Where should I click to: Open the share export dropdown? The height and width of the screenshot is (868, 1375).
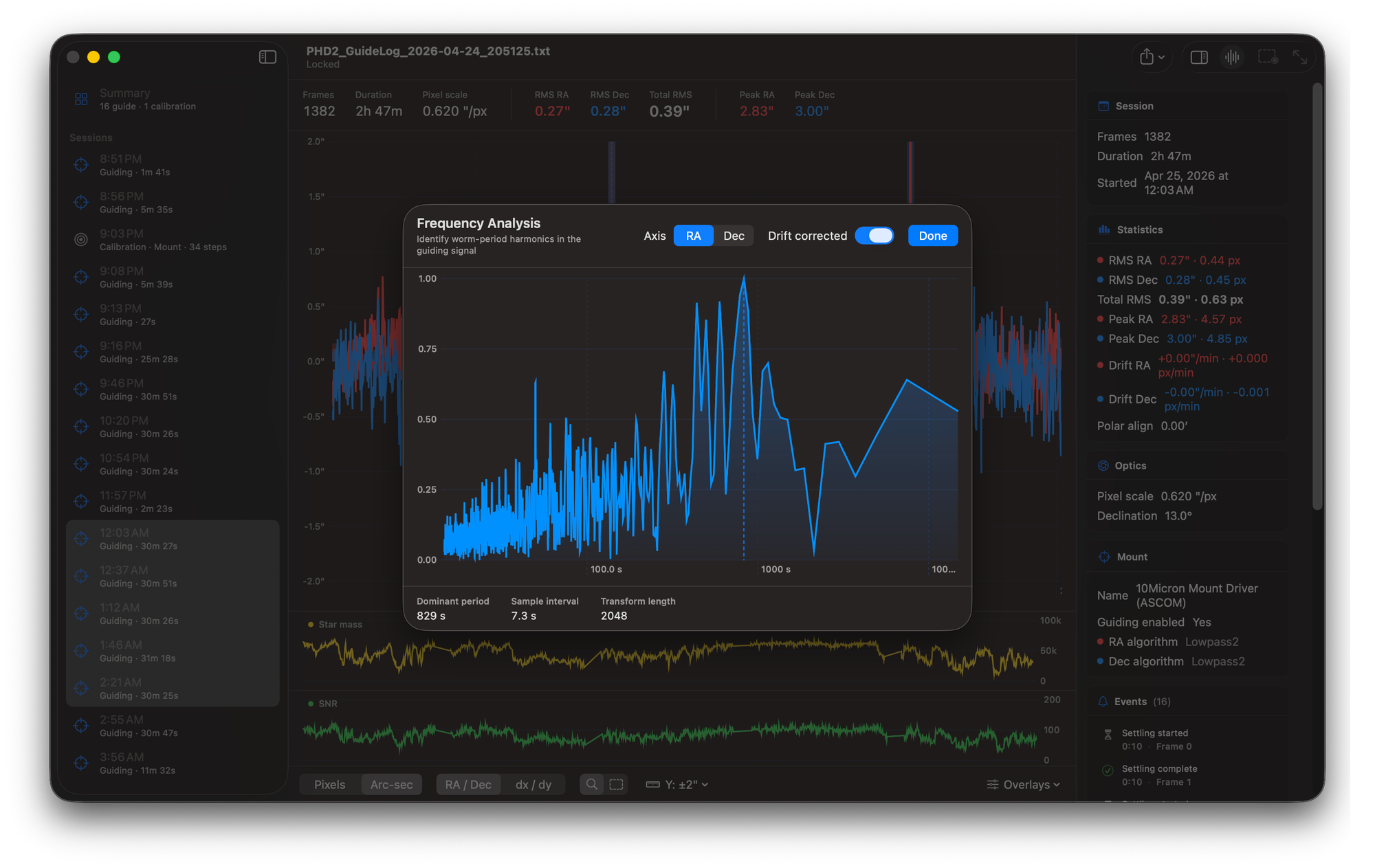tap(1152, 57)
